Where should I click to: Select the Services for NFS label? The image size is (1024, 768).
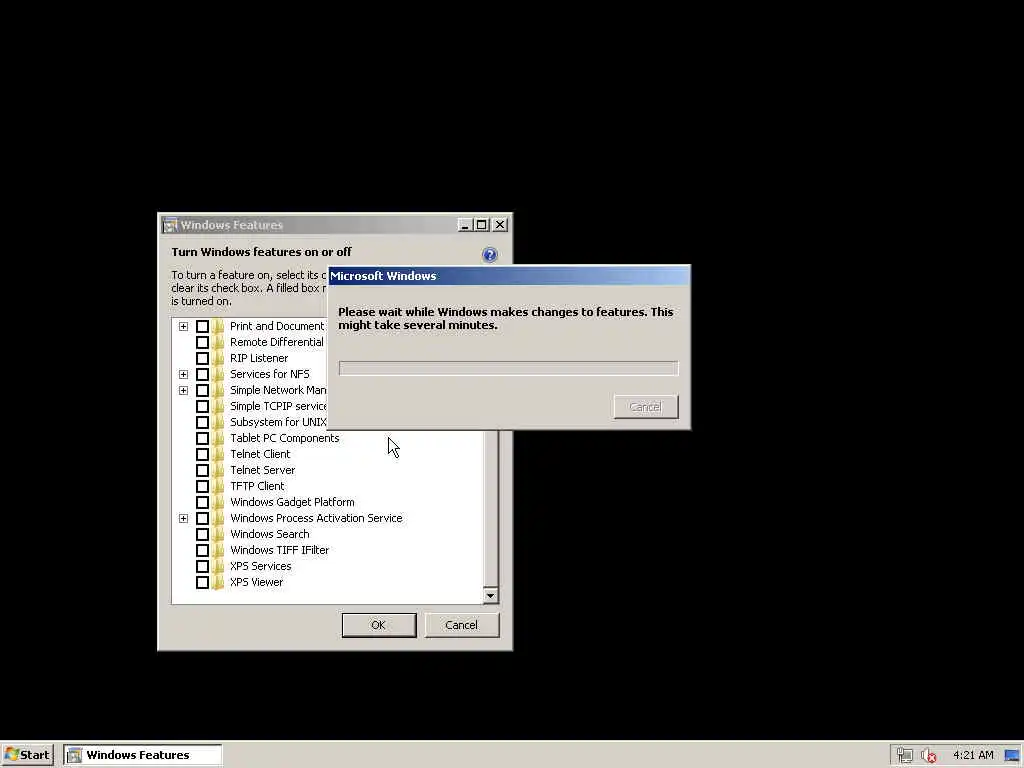[x=270, y=374]
